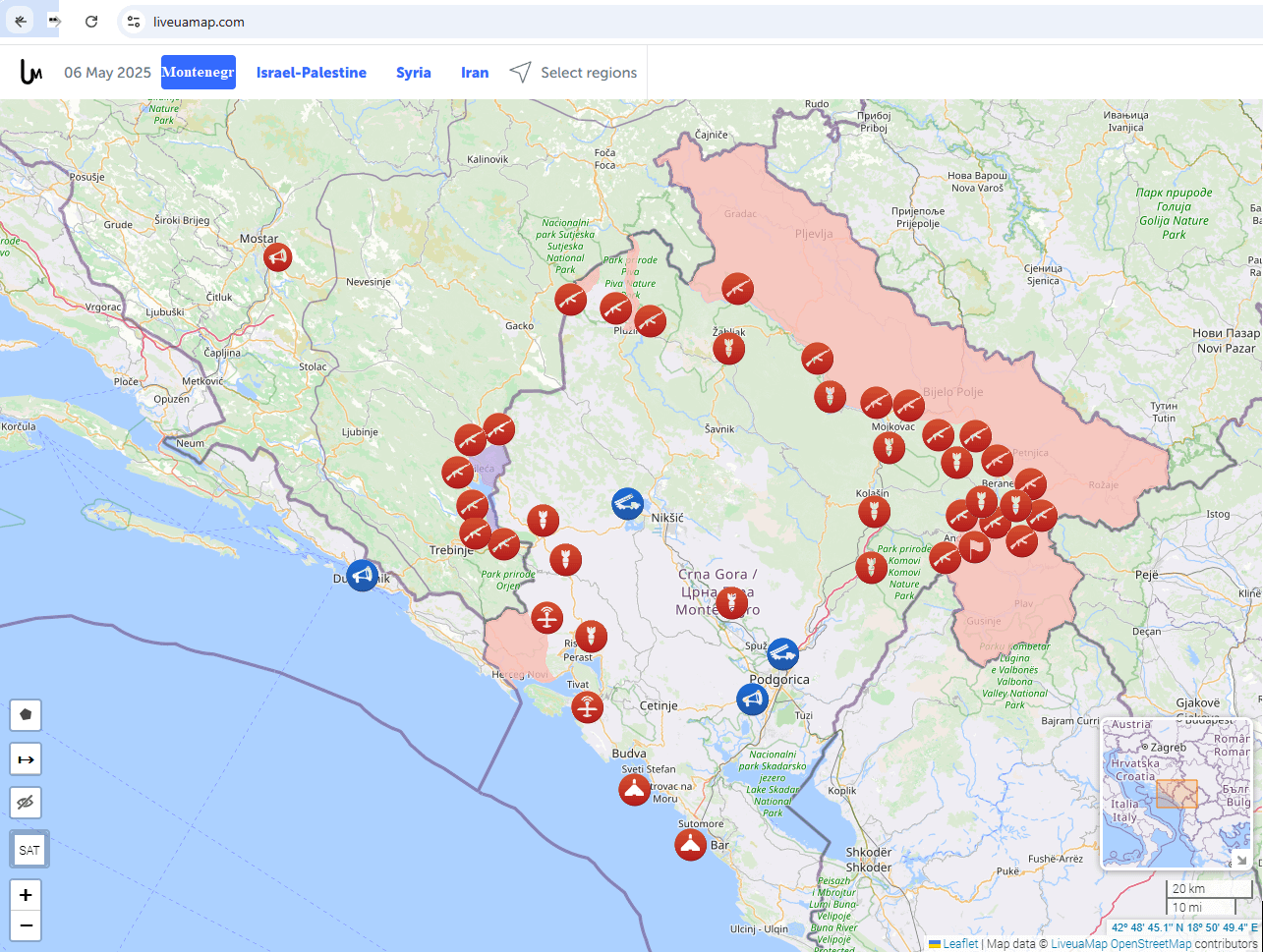The height and width of the screenshot is (952, 1263).
Task: Zoom in using the plus button
Action: [26, 895]
